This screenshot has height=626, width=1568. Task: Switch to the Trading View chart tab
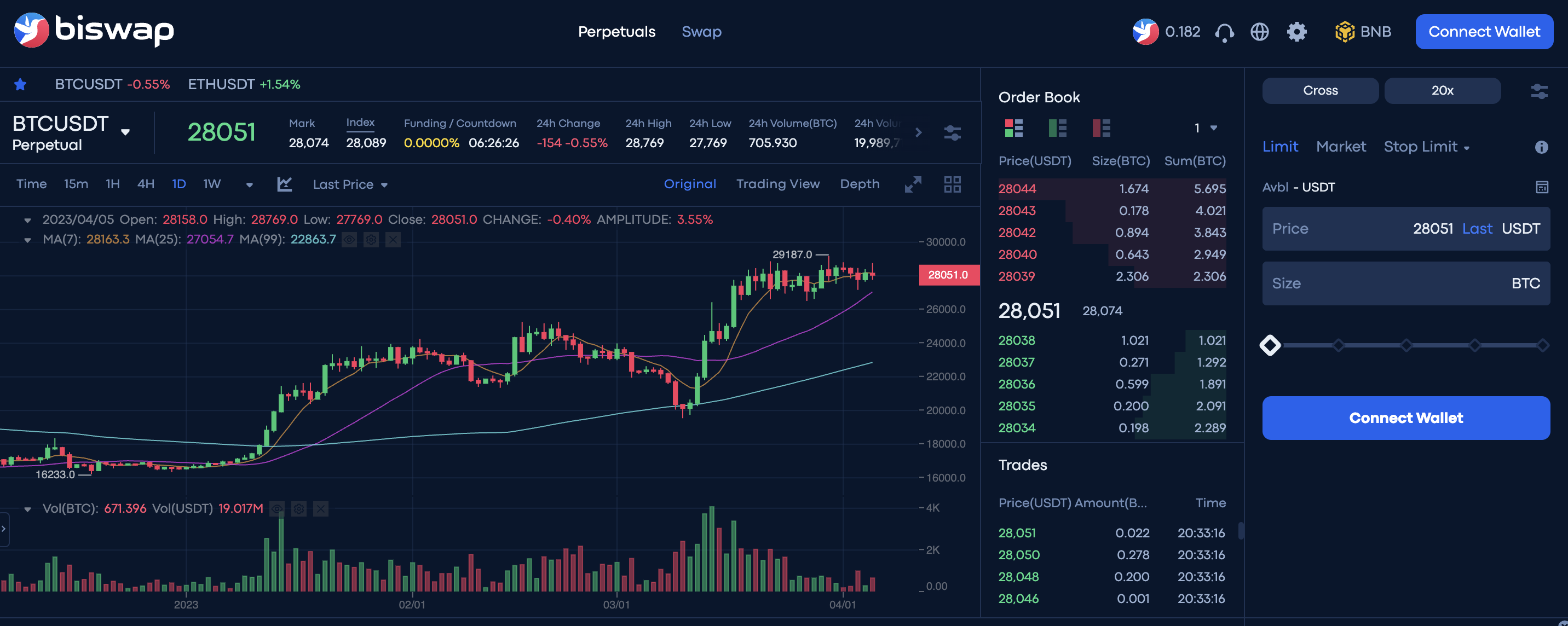coord(778,184)
